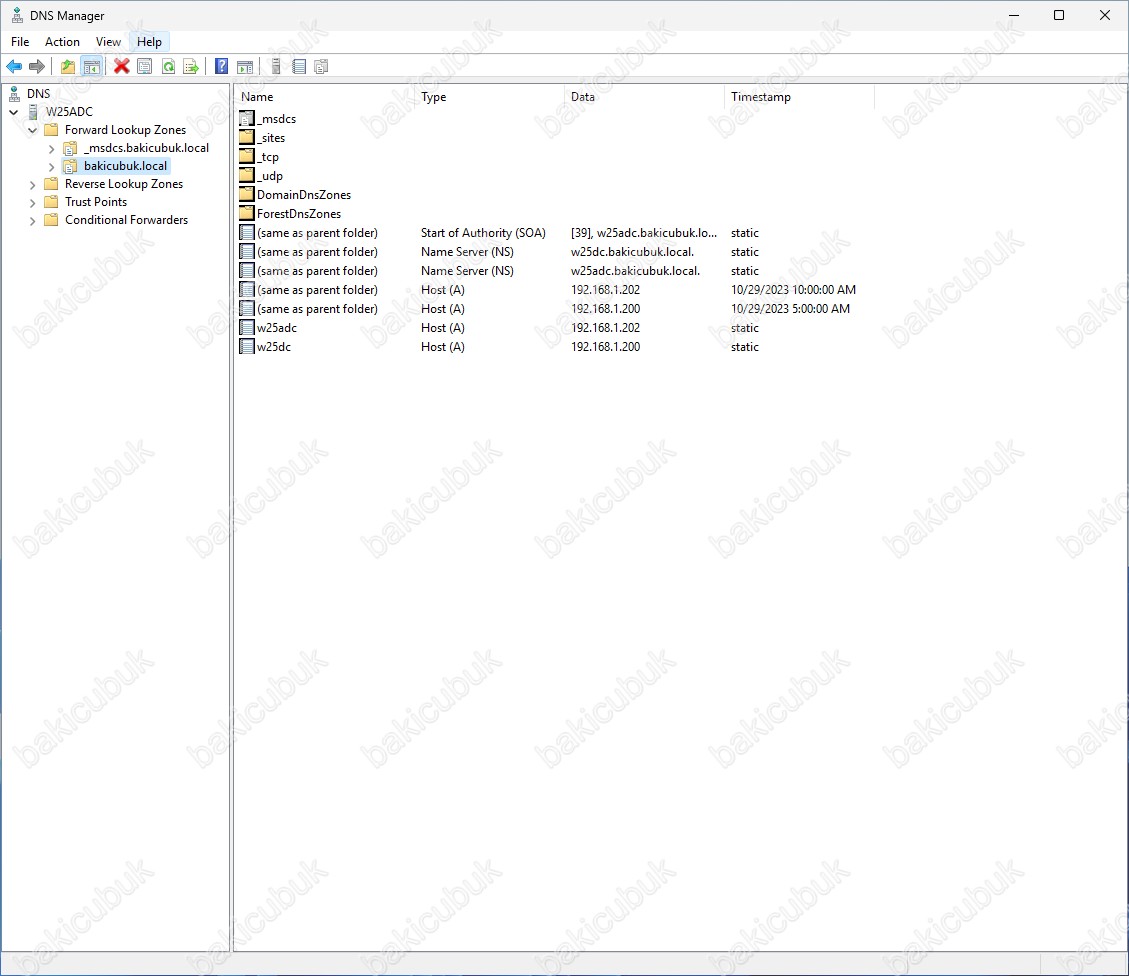Select Trust Points in tree
Viewport: 1129px width, 976px height.
96,202
